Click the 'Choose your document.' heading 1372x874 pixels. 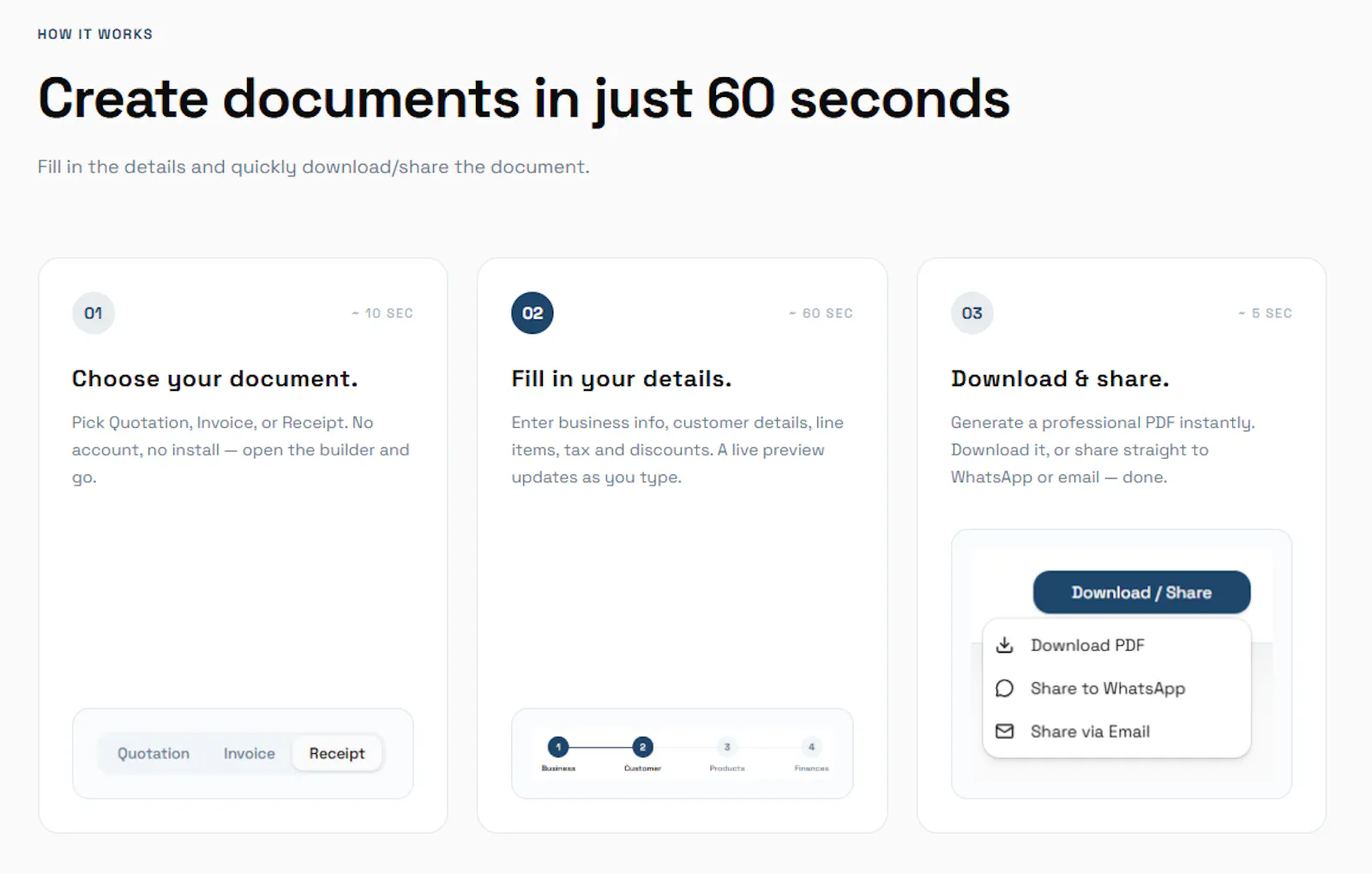click(214, 379)
